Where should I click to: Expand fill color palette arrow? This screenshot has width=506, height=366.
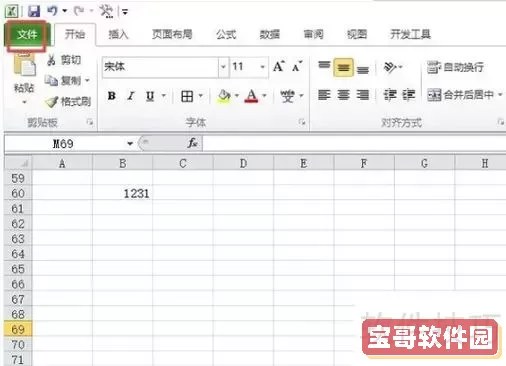pos(237,96)
